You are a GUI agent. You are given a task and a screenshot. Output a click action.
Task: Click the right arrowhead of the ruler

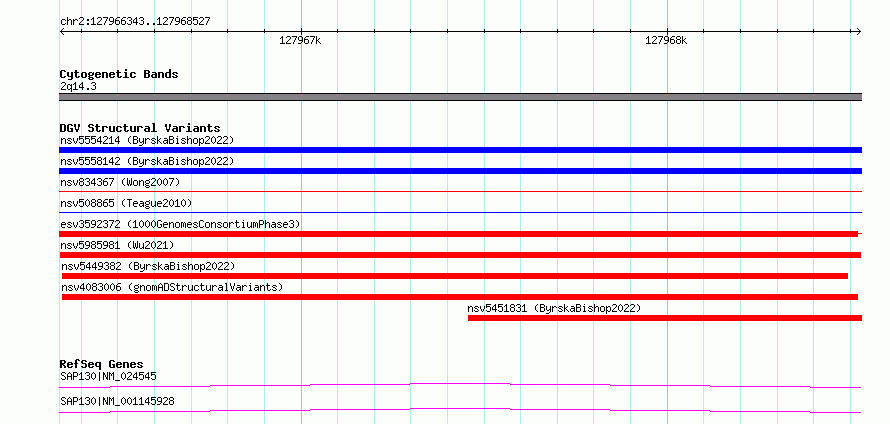tap(859, 31)
